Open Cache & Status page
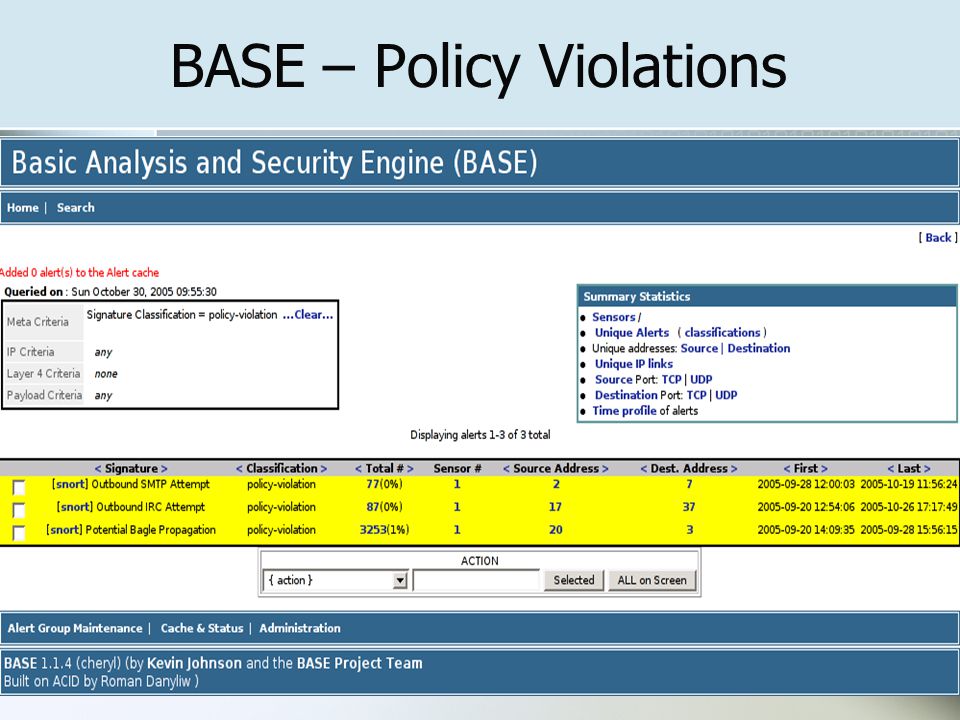 (x=202, y=628)
